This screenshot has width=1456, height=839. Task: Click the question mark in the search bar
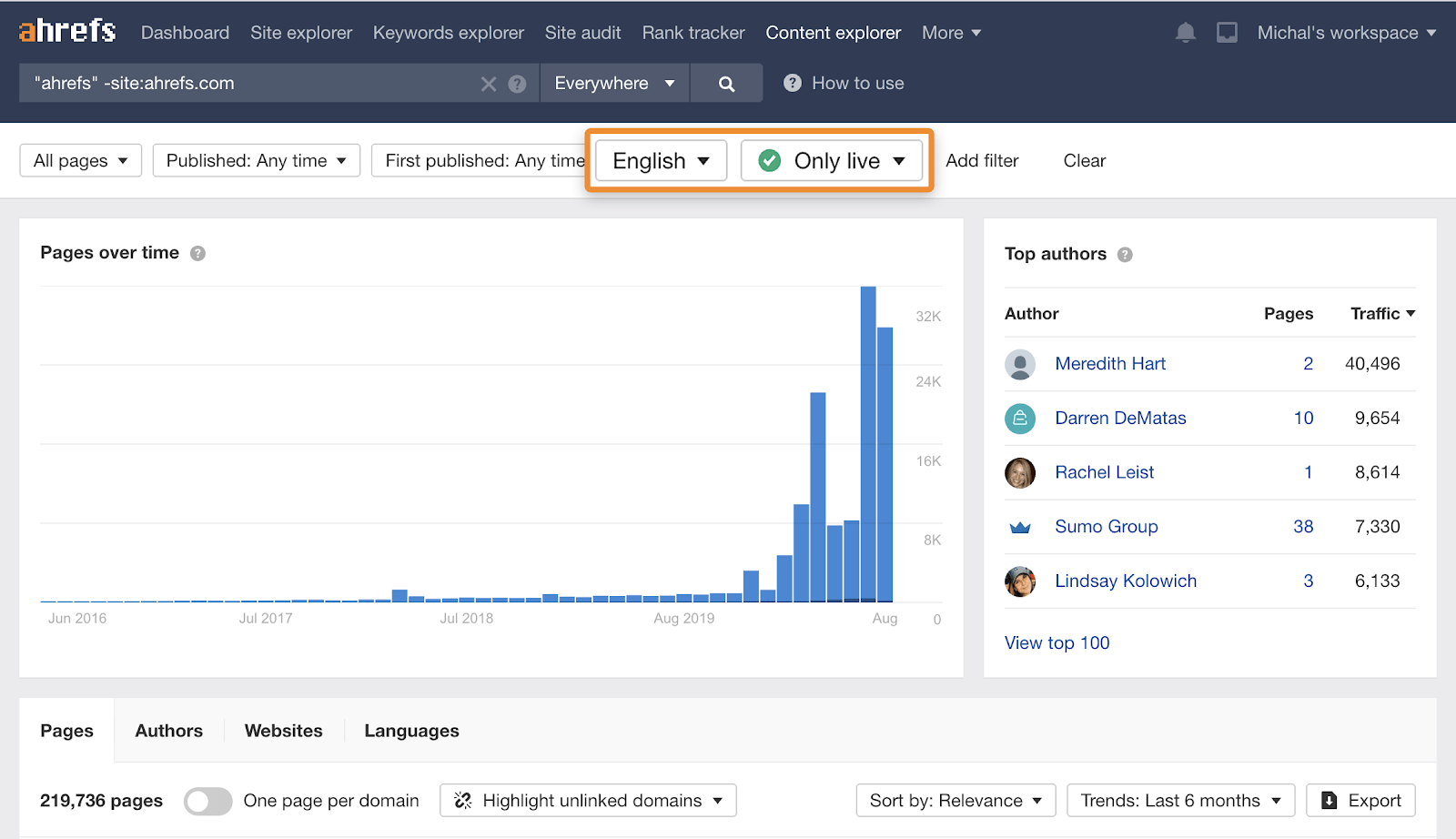517,83
